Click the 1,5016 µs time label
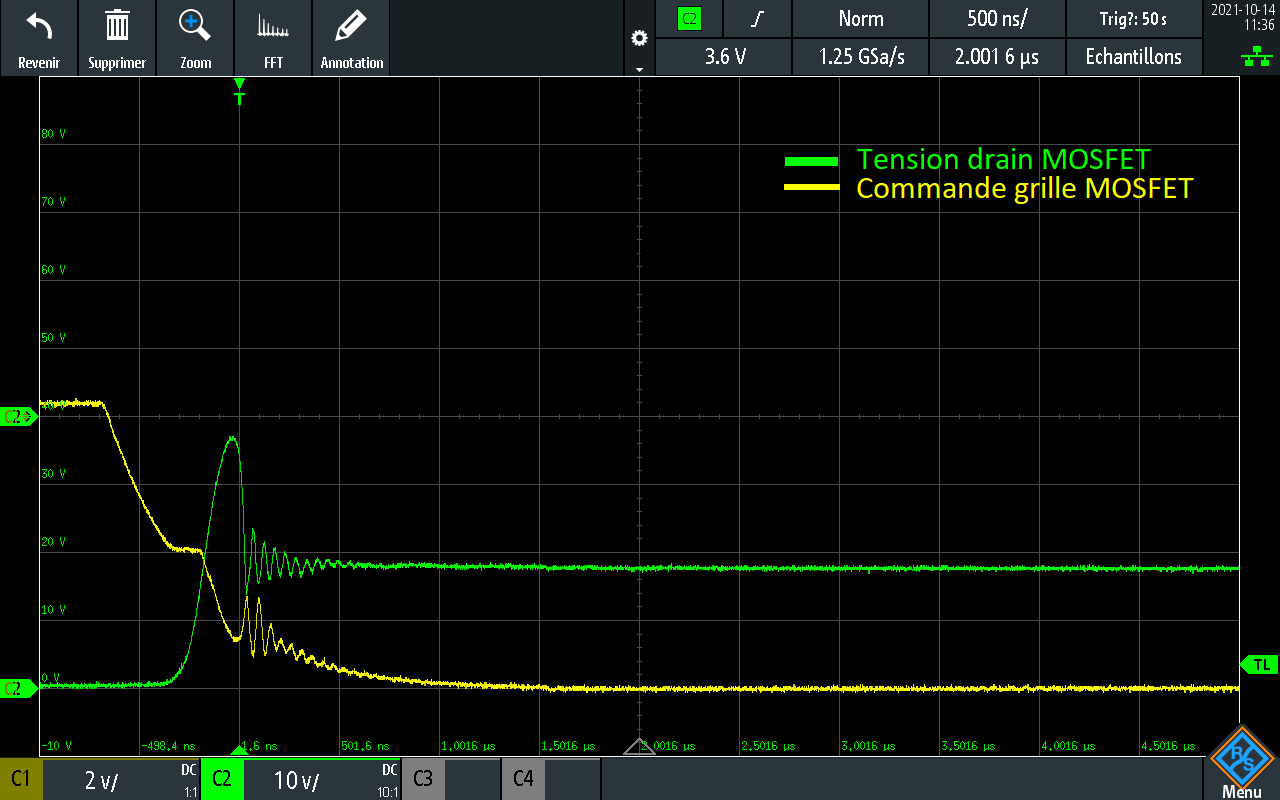1280x800 pixels. click(567, 746)
